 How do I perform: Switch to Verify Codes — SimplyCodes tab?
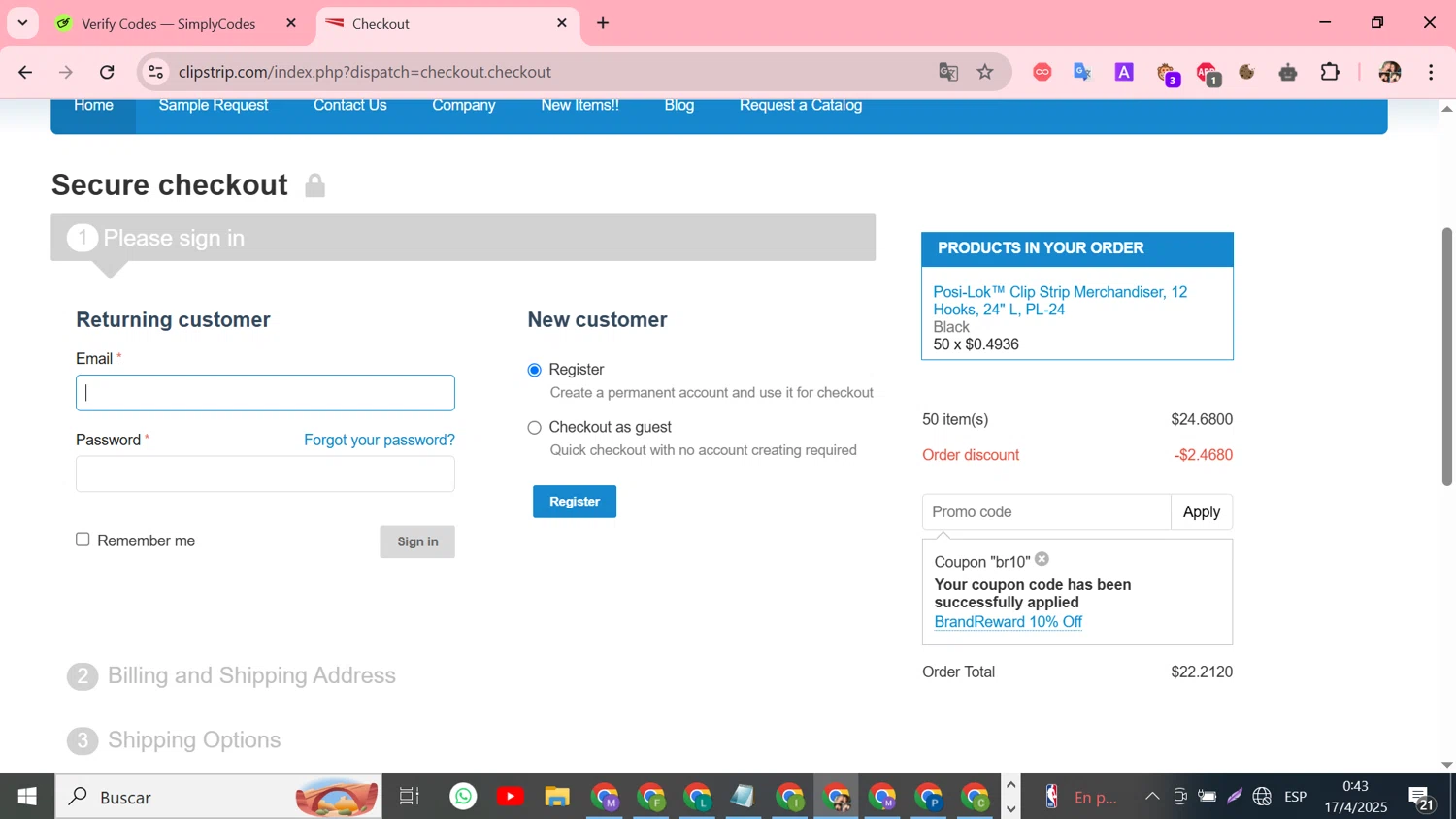point(169,23)
